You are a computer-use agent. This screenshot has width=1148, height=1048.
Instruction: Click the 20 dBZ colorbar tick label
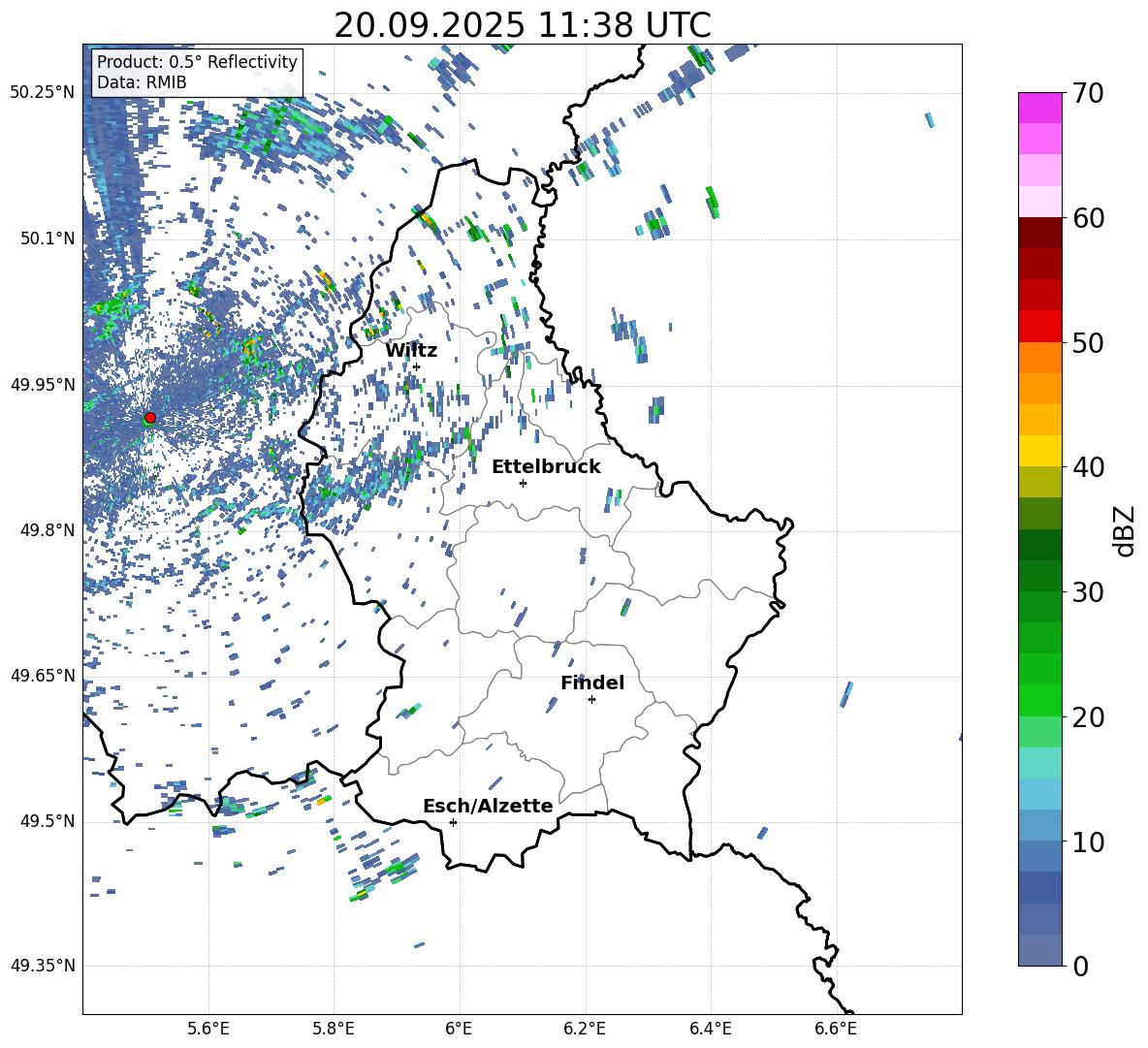coord(1088,716)
